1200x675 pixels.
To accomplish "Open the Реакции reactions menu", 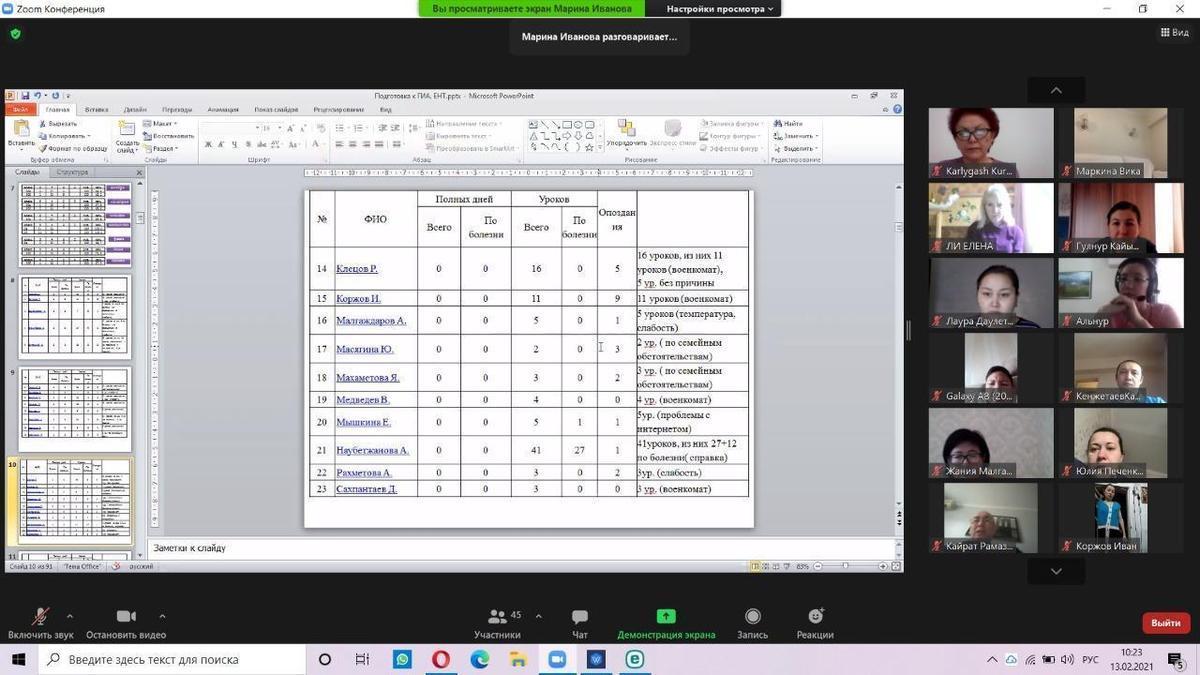I will [x=815, y=617].
